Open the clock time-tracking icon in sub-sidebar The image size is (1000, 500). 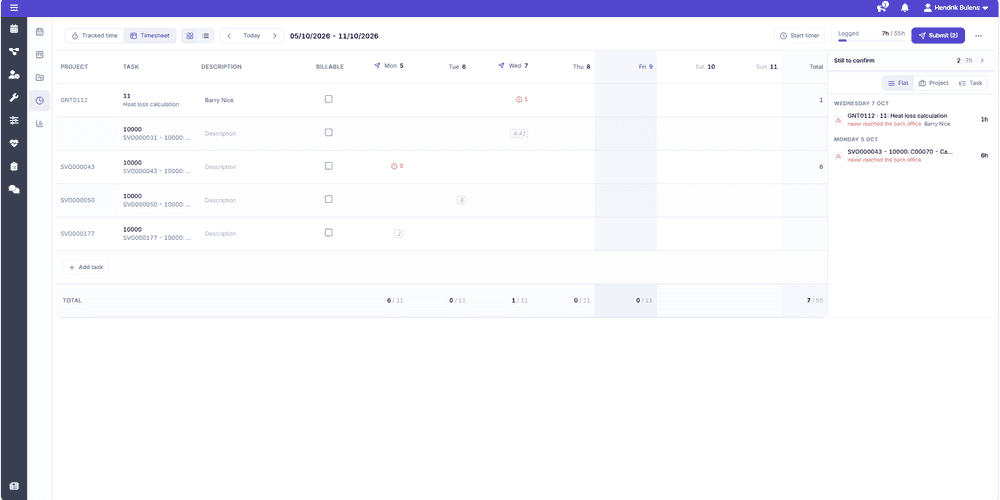pyautogui.click(x=40, y=100)
